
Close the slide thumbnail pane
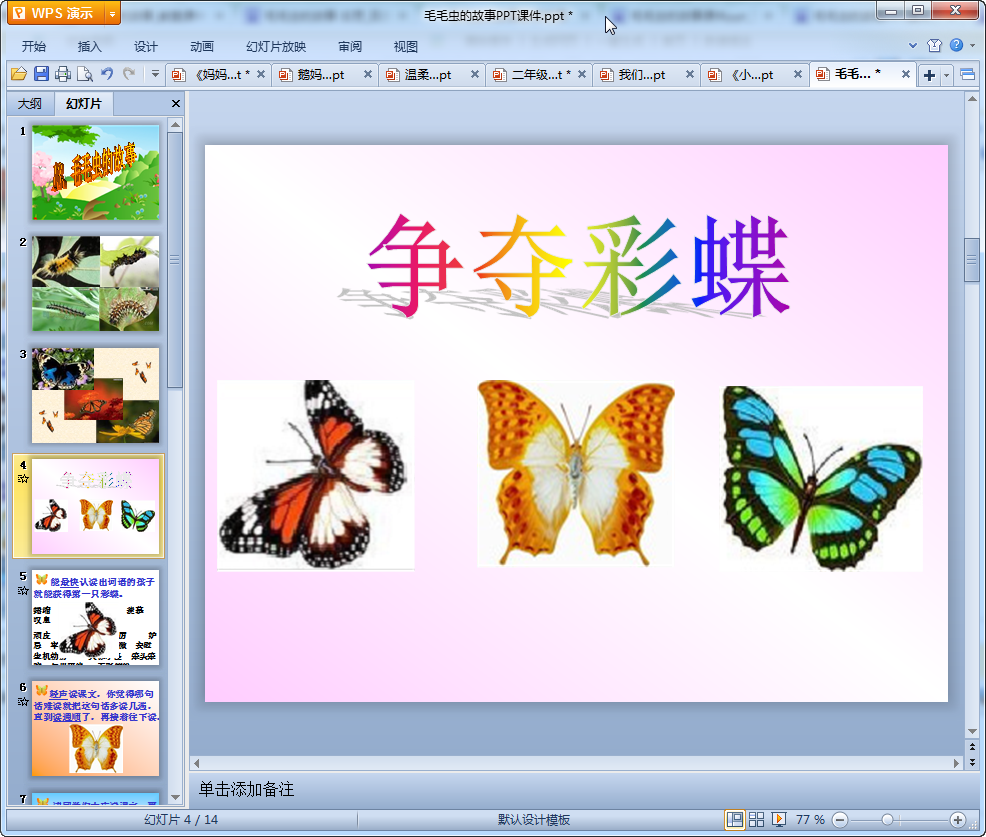[x=176, y=104]
